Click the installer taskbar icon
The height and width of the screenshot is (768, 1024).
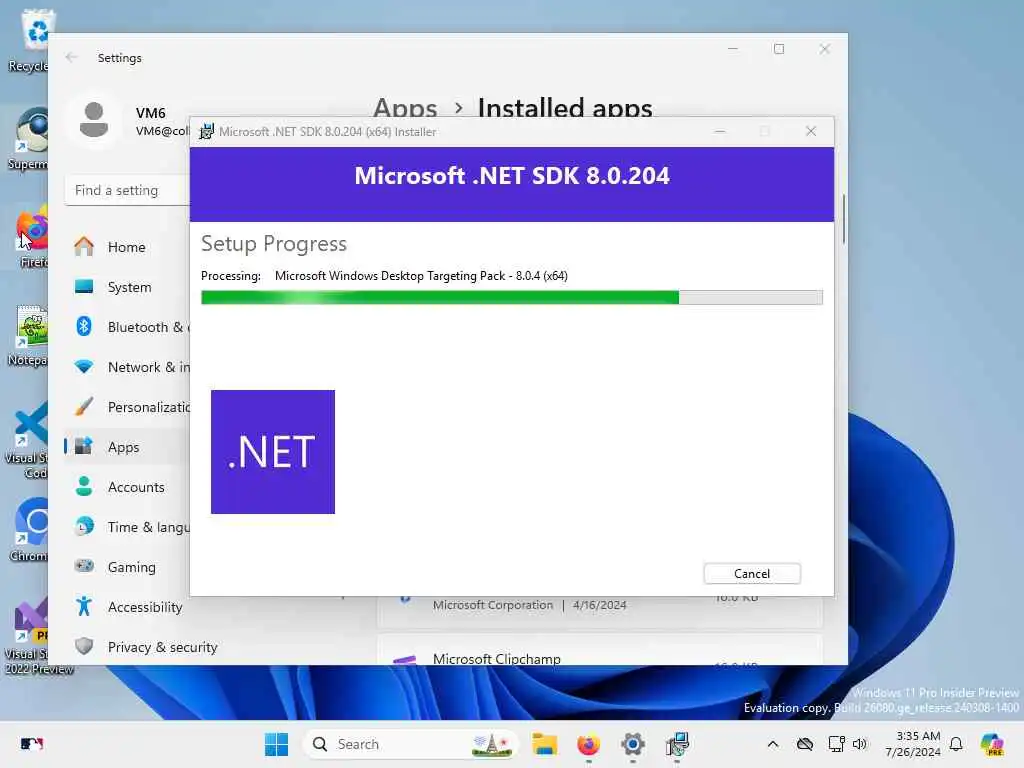point(677,744)
